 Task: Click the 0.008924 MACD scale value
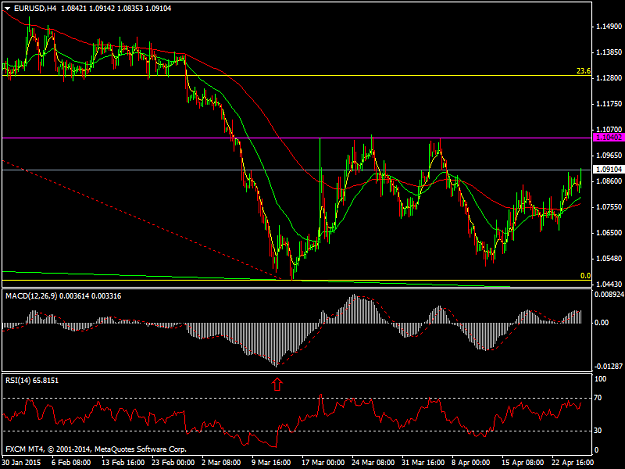[x=608, y=294]
